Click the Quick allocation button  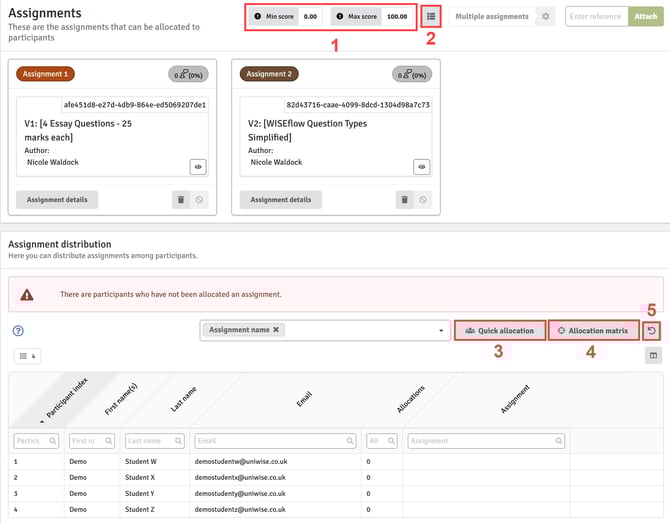coord(500,330)
